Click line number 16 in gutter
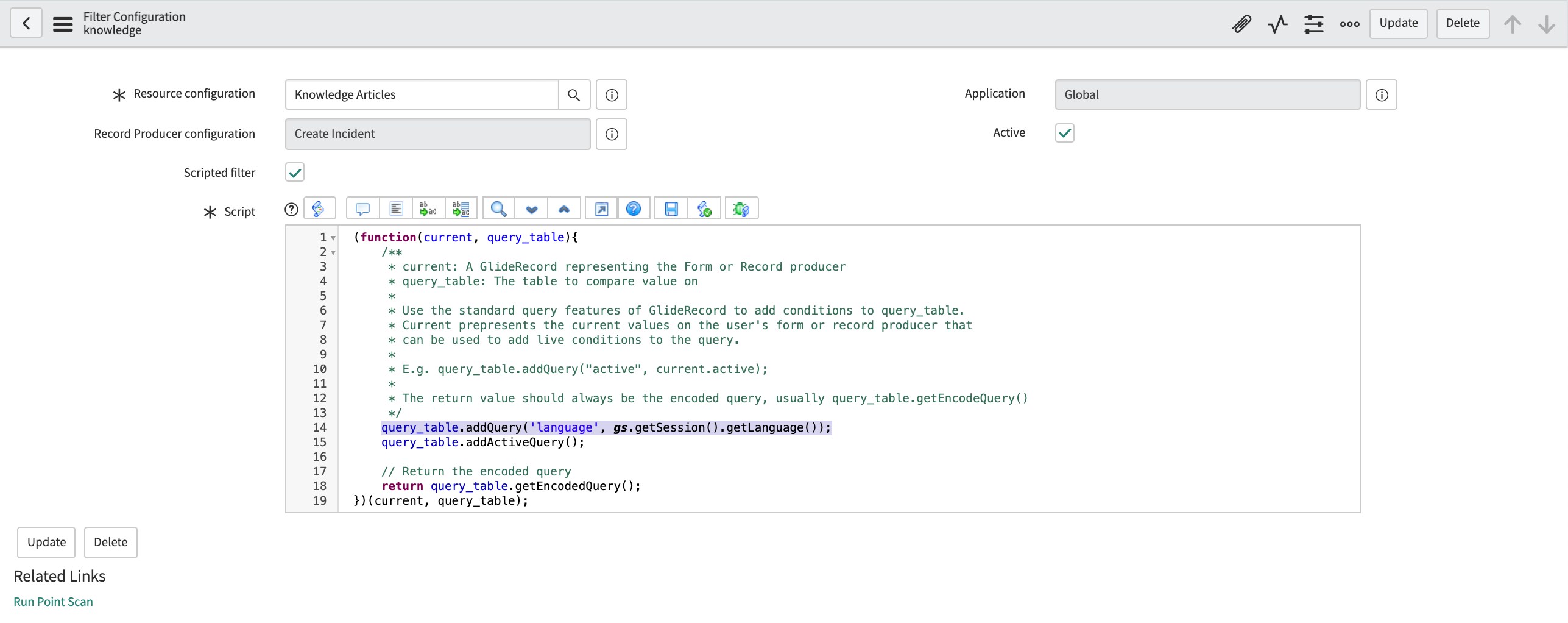 coord(320,457)
